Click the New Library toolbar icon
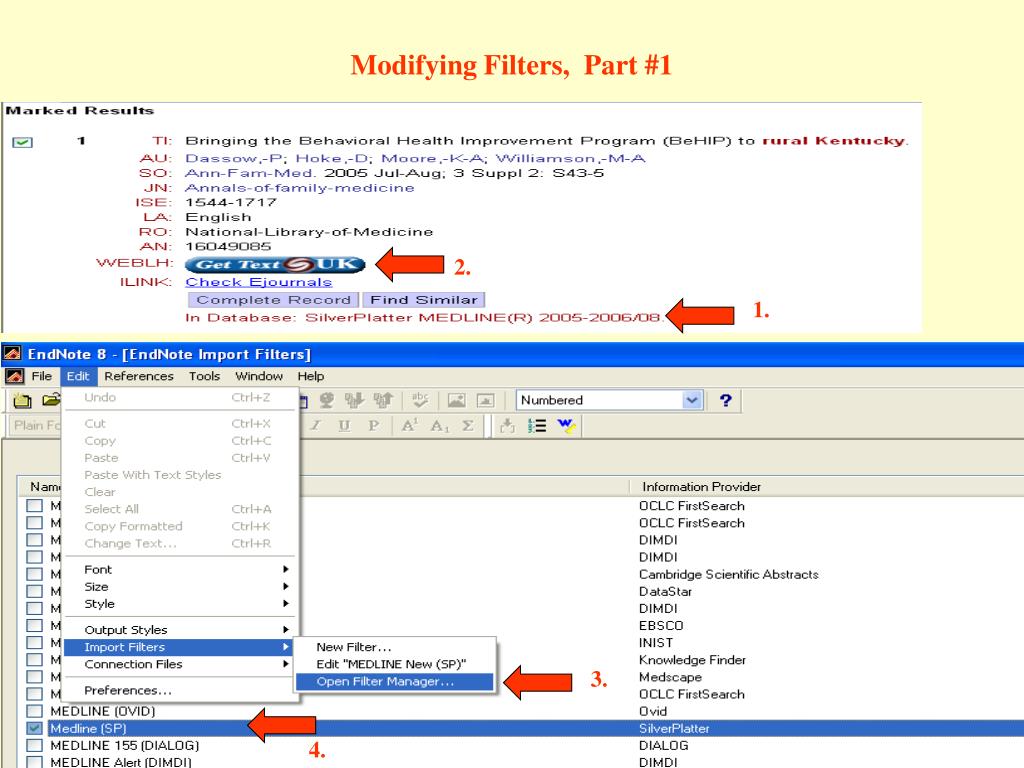The width and height of the screenshot is (1024, 768). pos(22,400)
